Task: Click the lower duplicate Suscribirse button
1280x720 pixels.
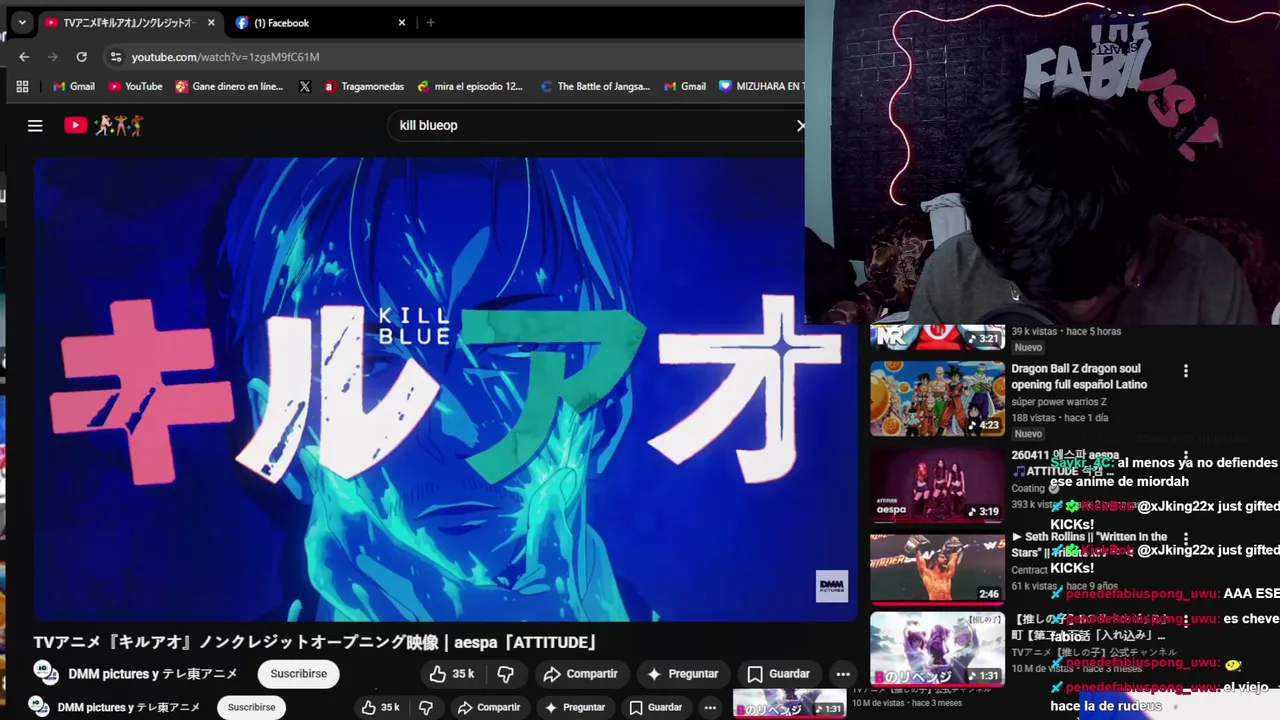Action: (251, 707)
